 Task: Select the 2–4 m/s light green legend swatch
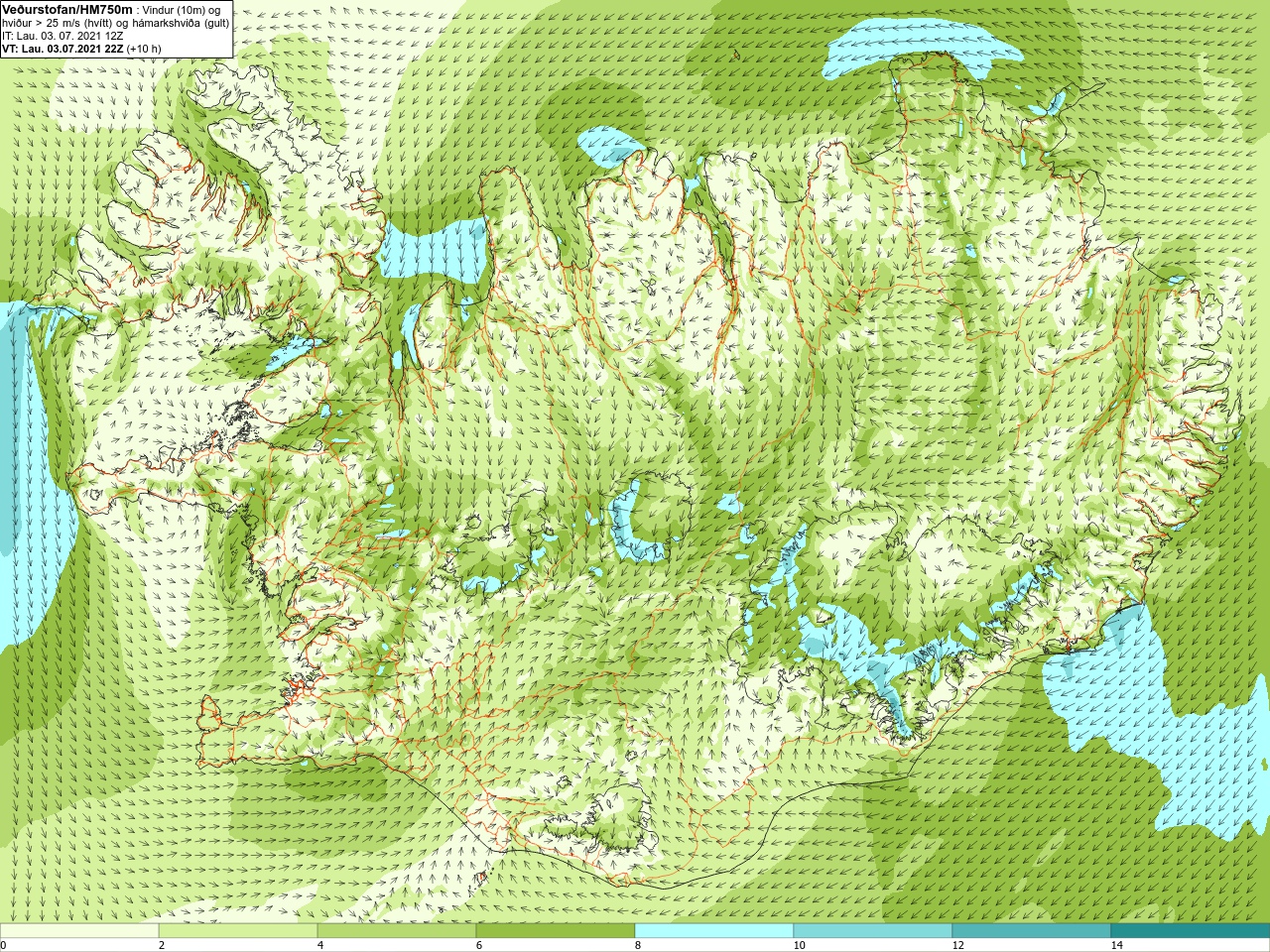(238, 931)
